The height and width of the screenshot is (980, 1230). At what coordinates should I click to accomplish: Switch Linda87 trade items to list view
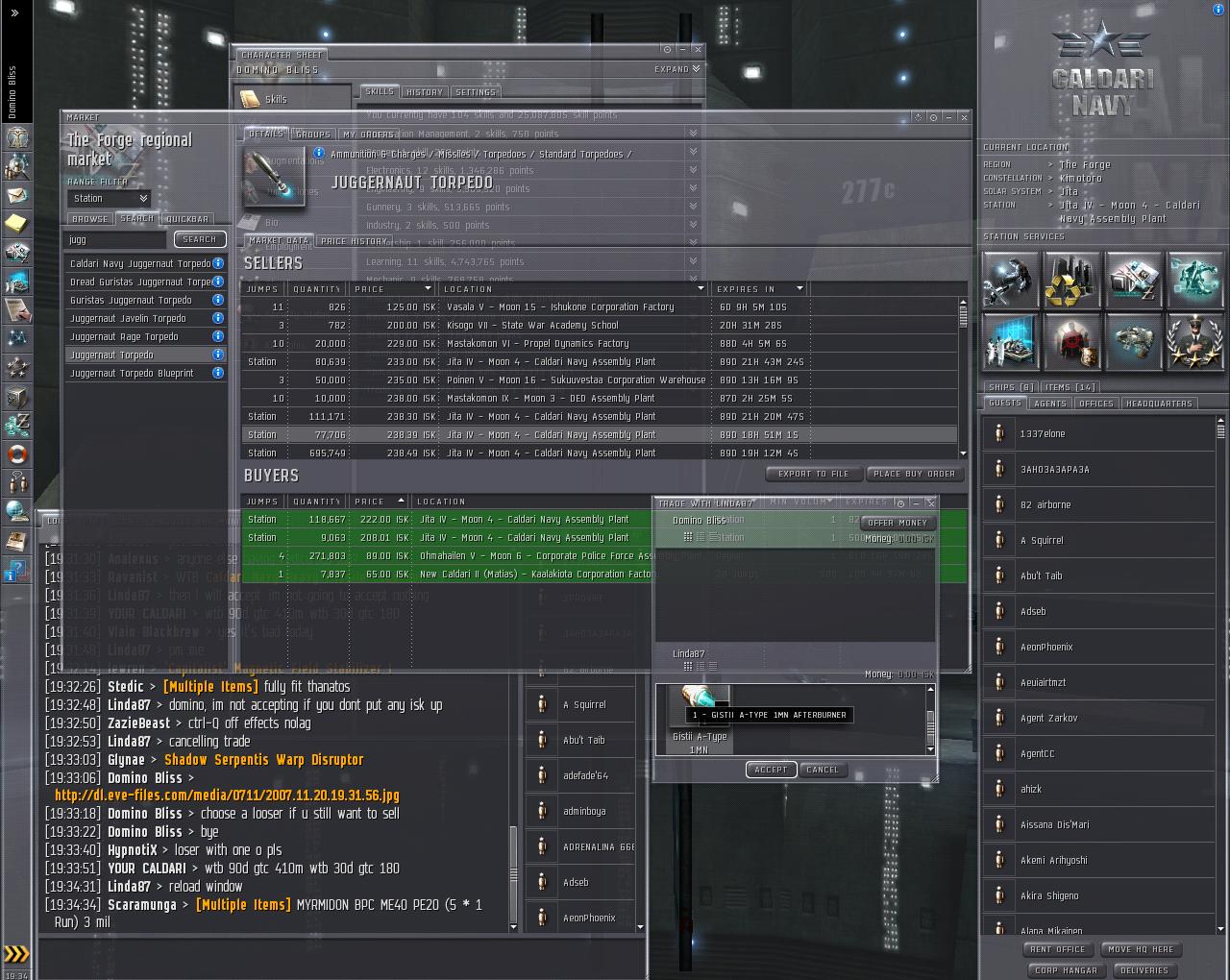click(x=713, y=666)
